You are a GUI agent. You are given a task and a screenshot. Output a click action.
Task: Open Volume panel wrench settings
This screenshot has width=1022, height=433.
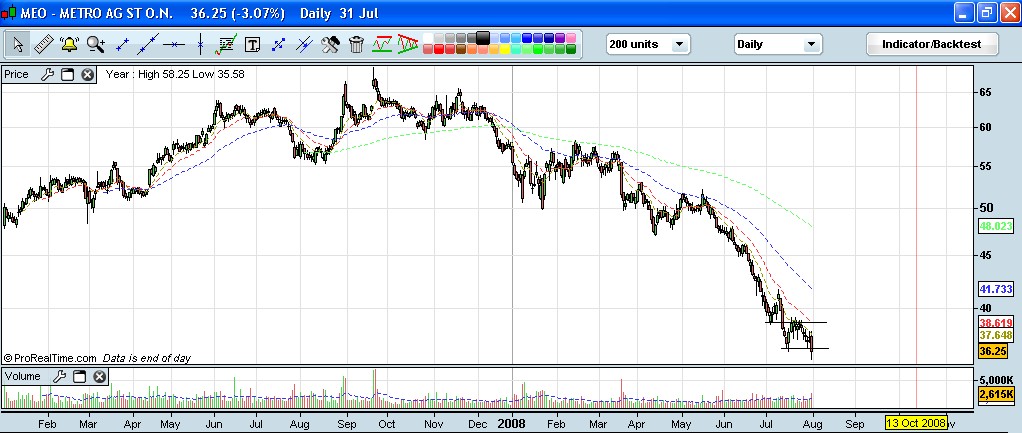(x=59, y=376)
